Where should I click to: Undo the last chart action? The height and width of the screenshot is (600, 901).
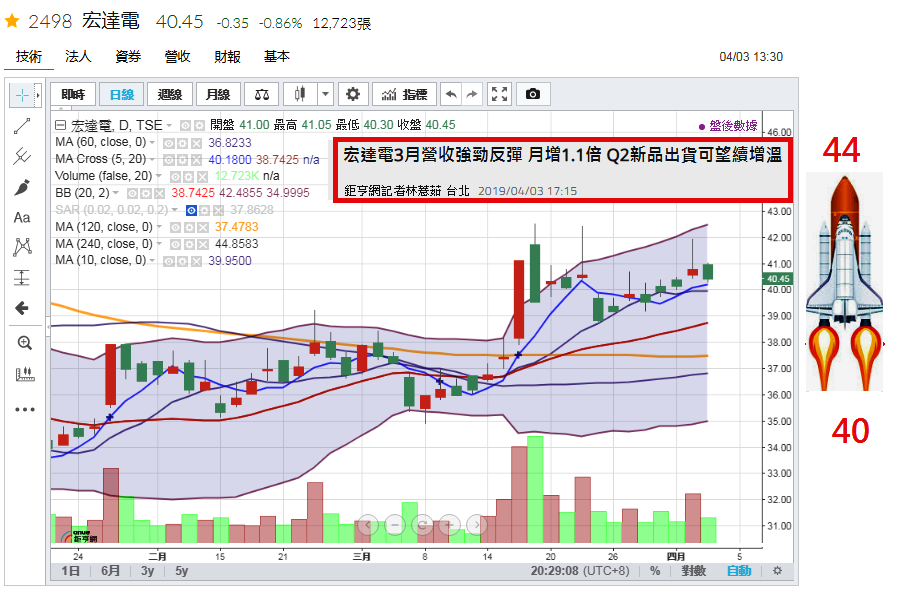[x=451, y=94]
